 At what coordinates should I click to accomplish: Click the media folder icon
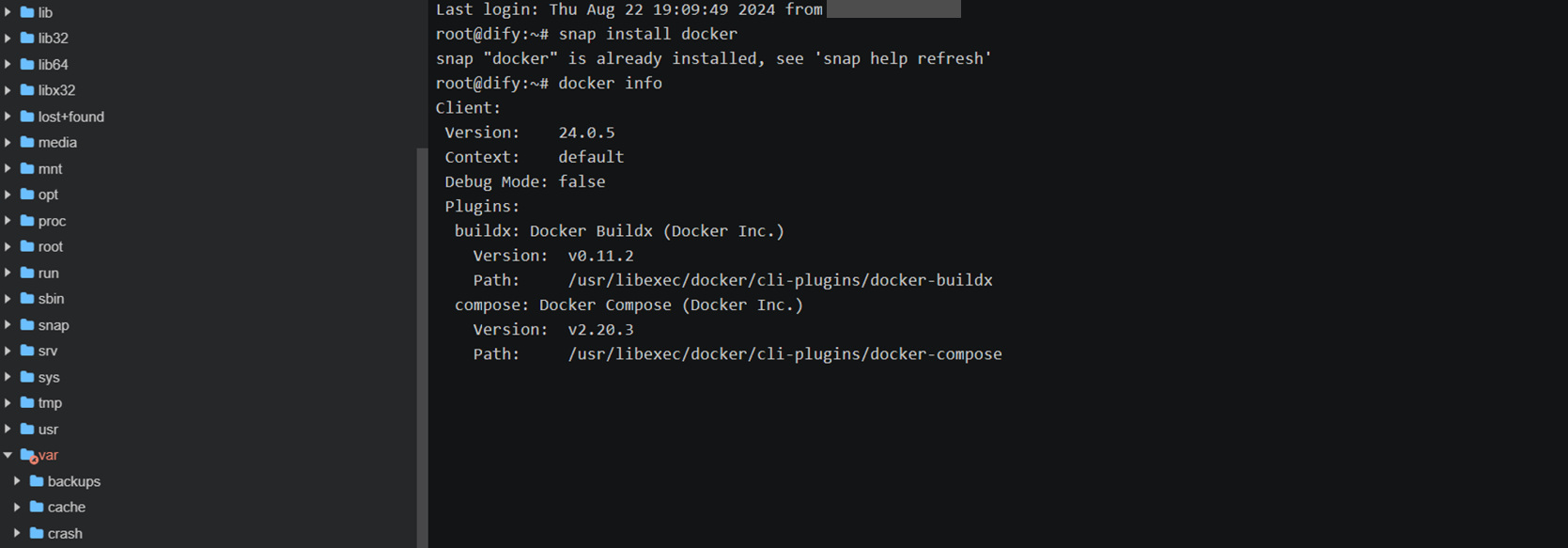[x=27, y=143]
